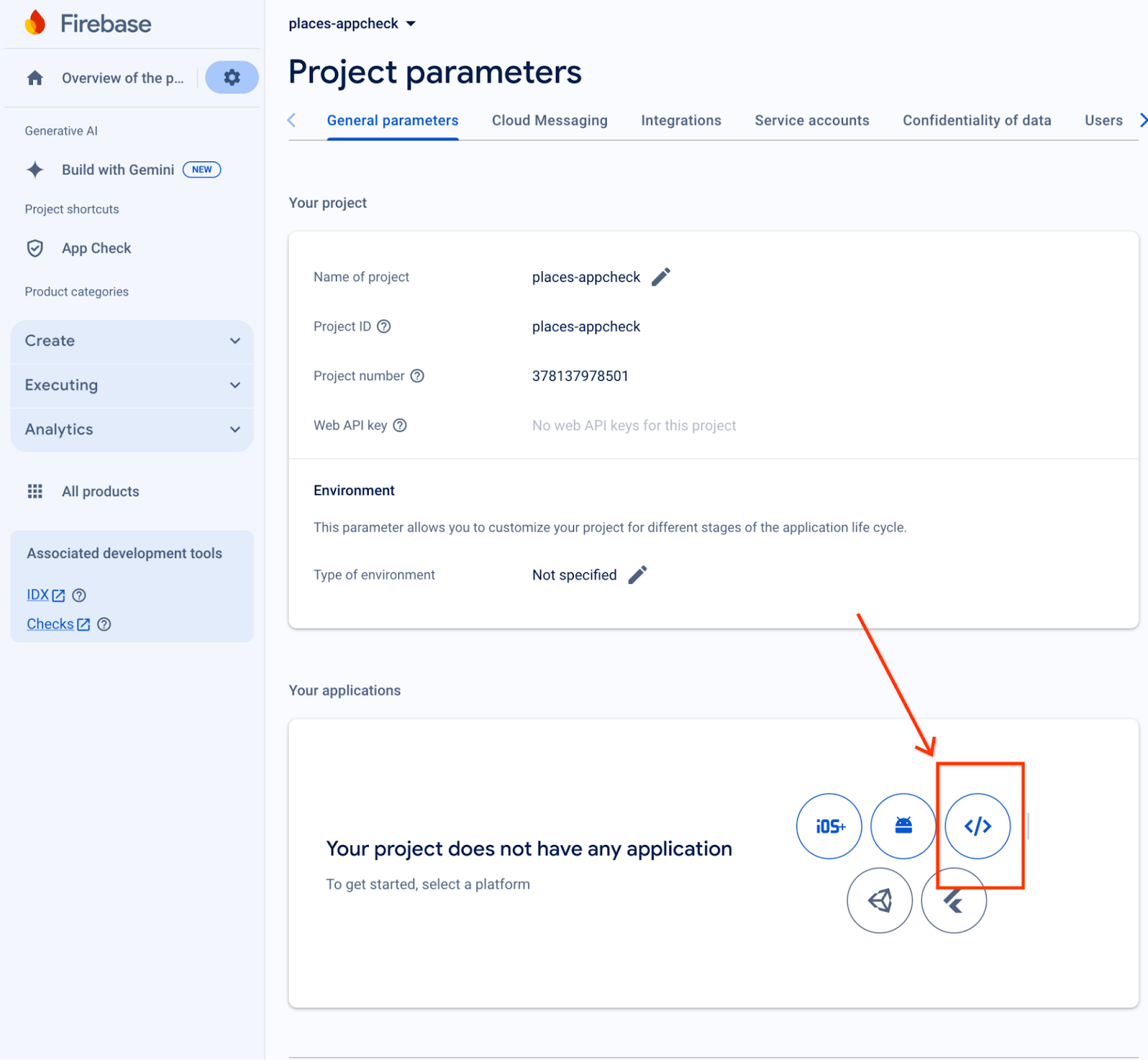Click the web app platform icon
This screenshot has width=1148, height=1060.
(977, 826)
